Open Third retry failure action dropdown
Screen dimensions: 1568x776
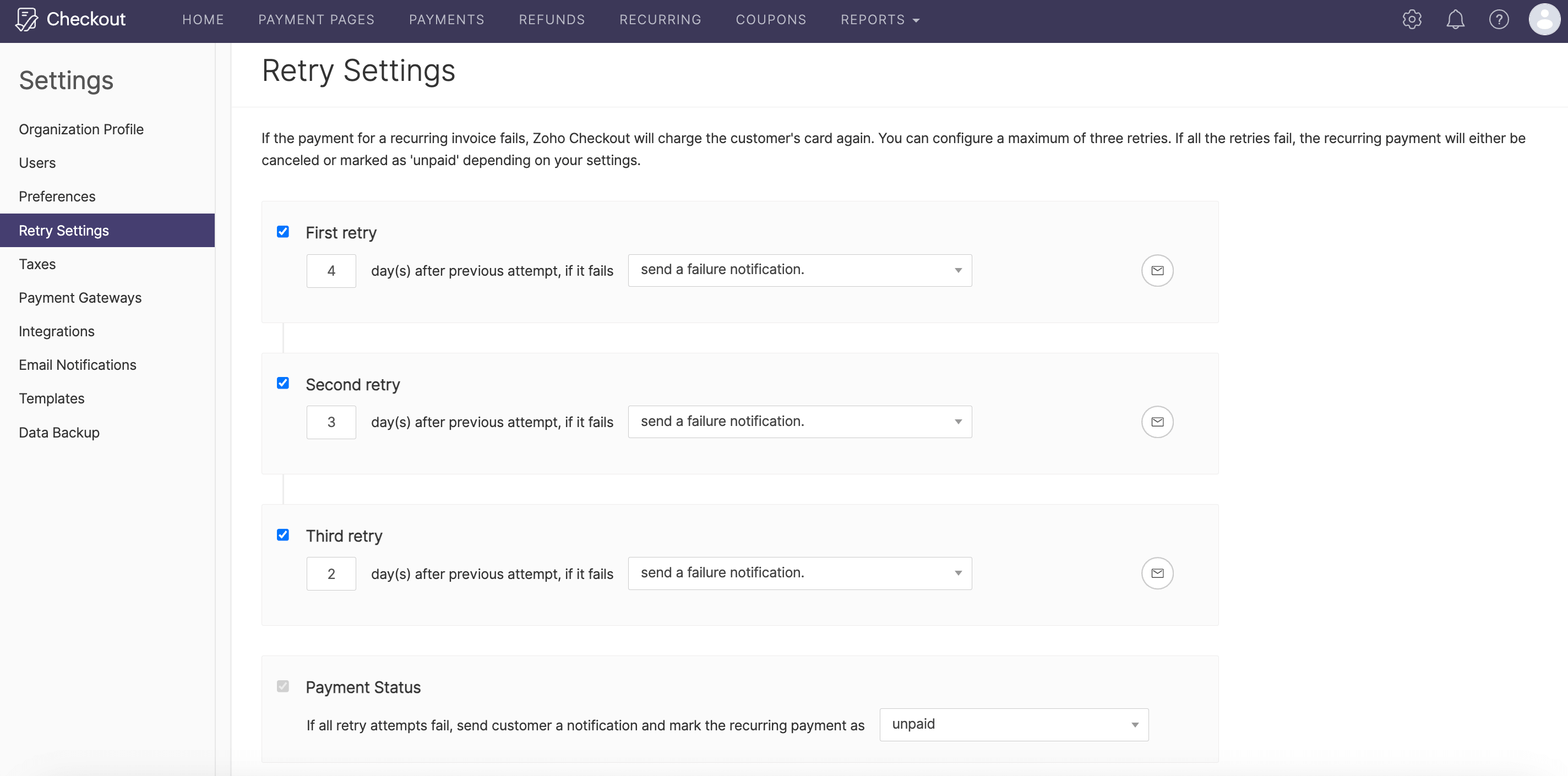pos(799,573)
